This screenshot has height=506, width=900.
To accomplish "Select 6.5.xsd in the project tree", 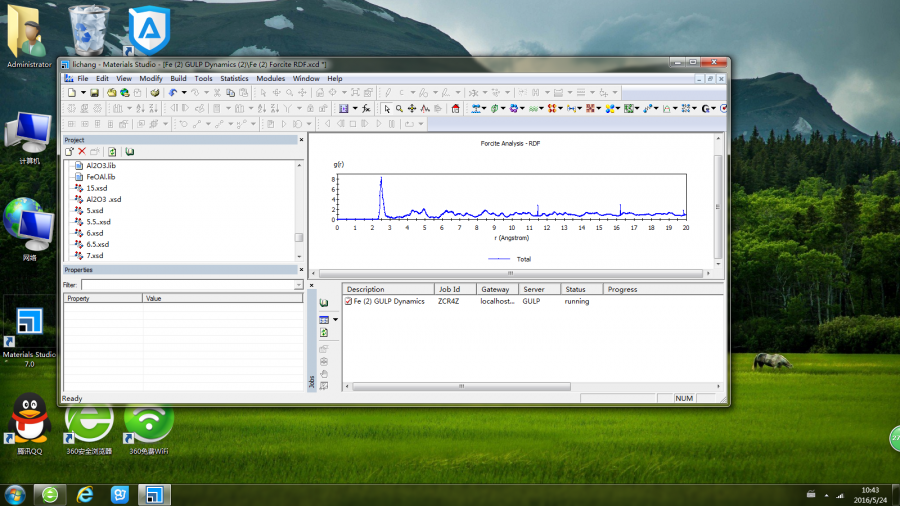I will pos(97,244).
